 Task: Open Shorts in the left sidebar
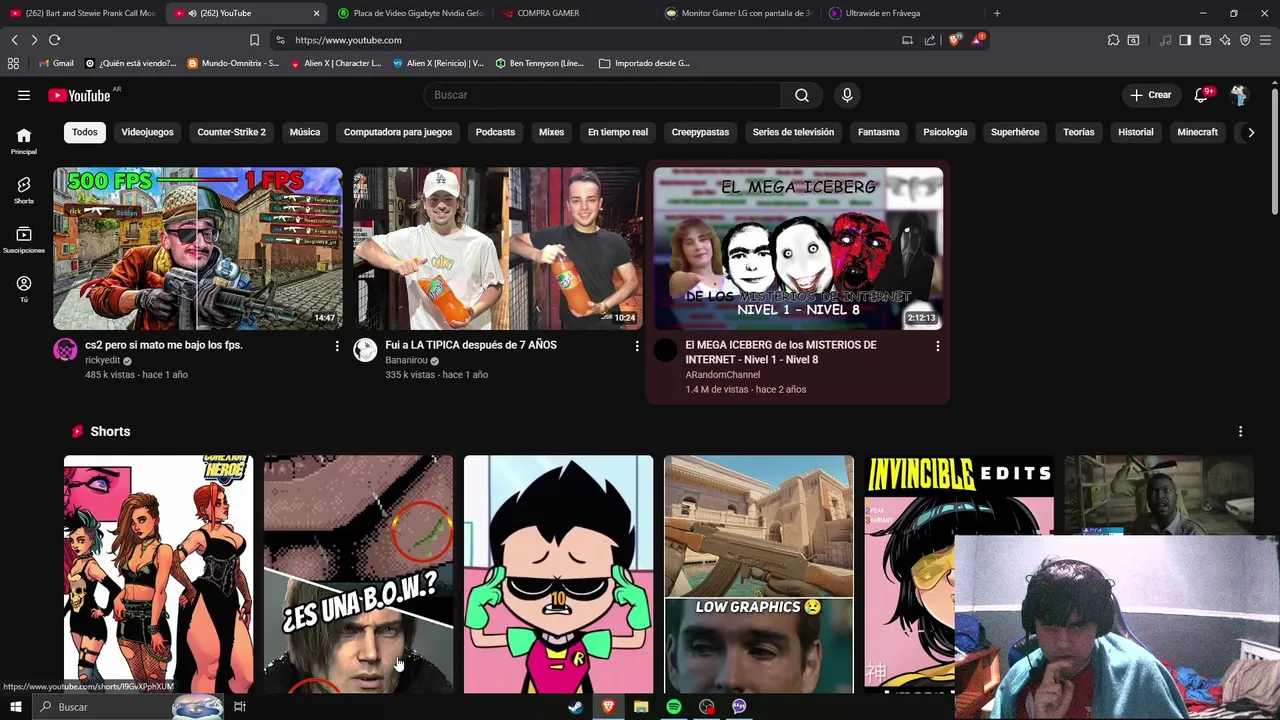click(x=24, y=190)
